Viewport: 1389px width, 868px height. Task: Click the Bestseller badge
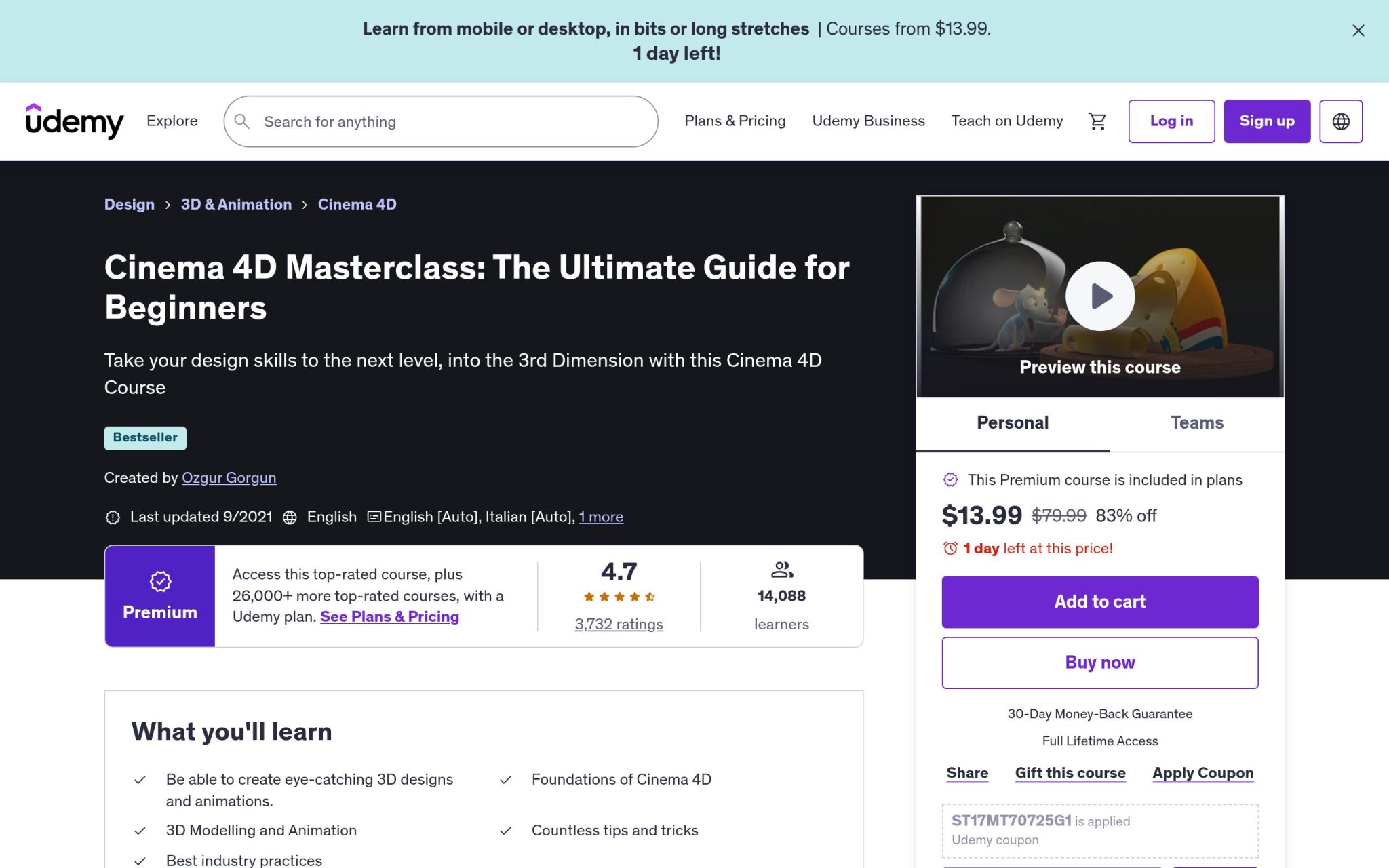pos(145,437)
